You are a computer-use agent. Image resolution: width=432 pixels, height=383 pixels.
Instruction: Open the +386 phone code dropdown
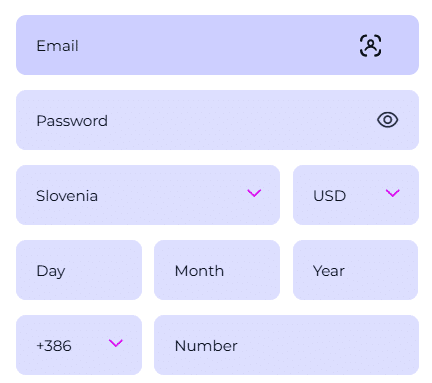click(79, 345)
